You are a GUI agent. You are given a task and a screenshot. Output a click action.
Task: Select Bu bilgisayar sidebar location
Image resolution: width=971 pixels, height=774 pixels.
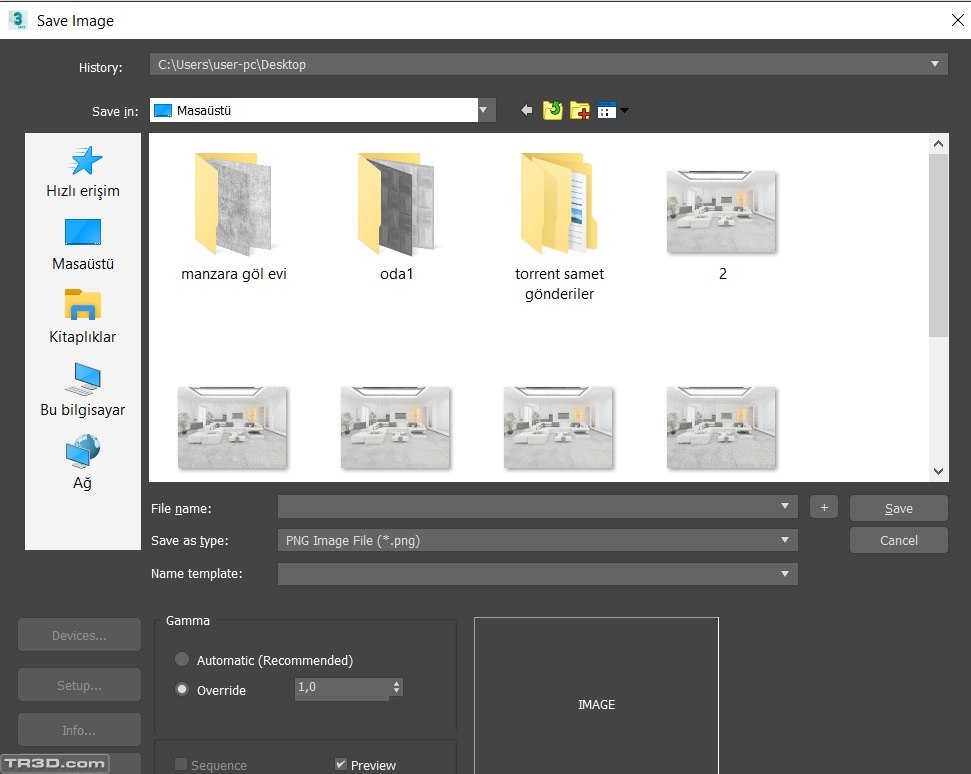click(x=83, y=389)
